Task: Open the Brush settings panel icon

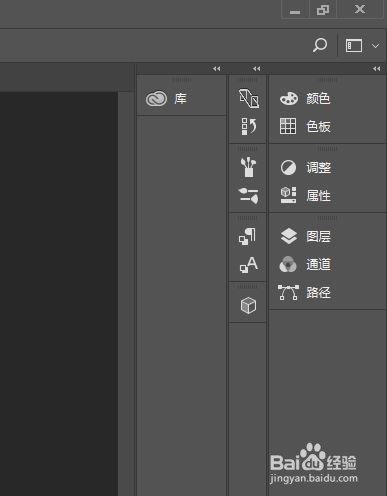Action: 248,196
